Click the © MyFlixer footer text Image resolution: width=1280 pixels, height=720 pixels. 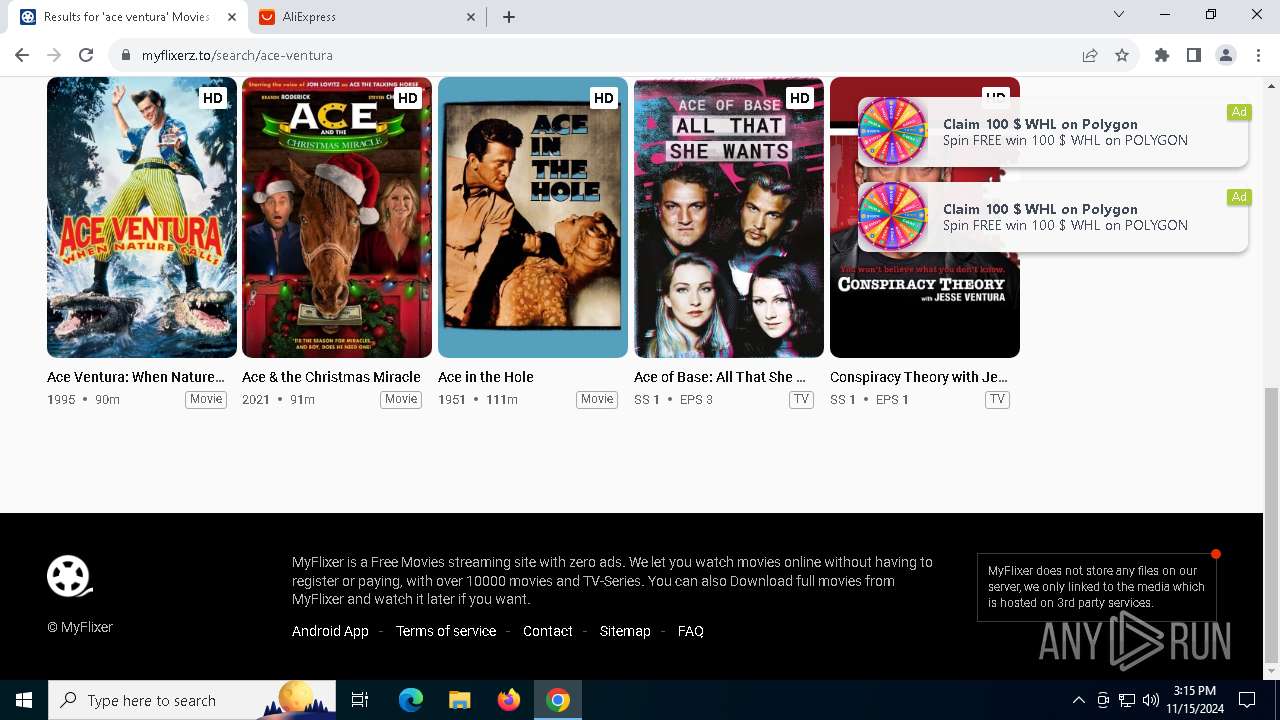(x=80, y=627)
